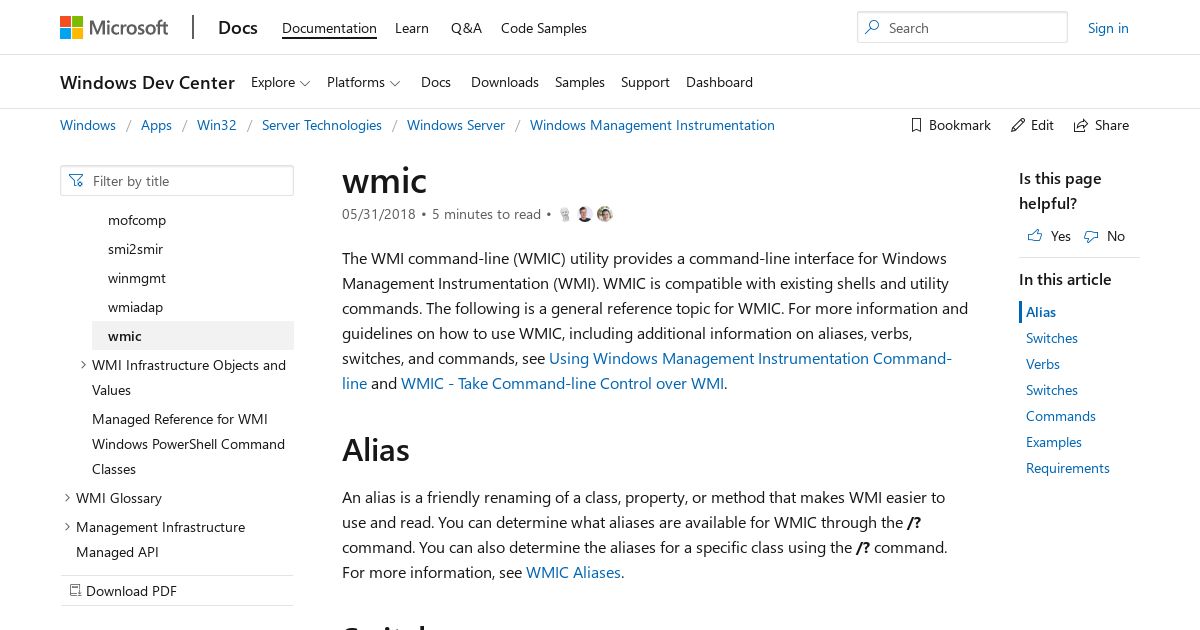Open the WMIC Aliases link
Screen dimensions: 1200x630
pos(573,573)
